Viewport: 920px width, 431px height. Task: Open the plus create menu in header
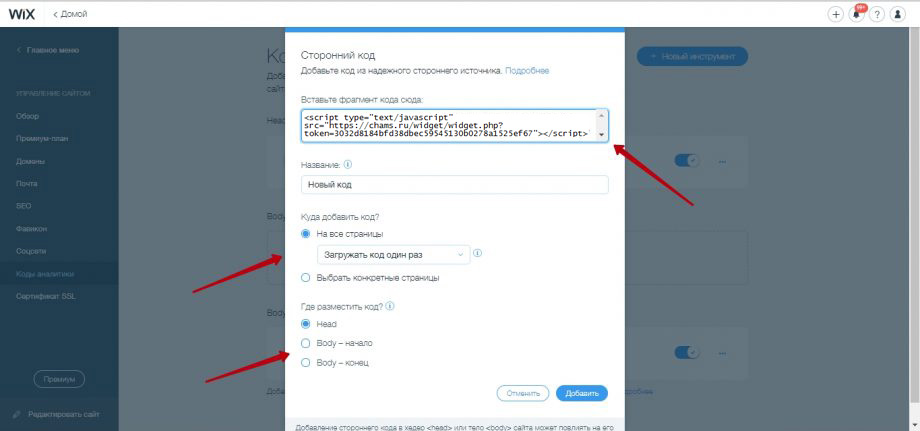pyautogui.click(x=835, y=15)
